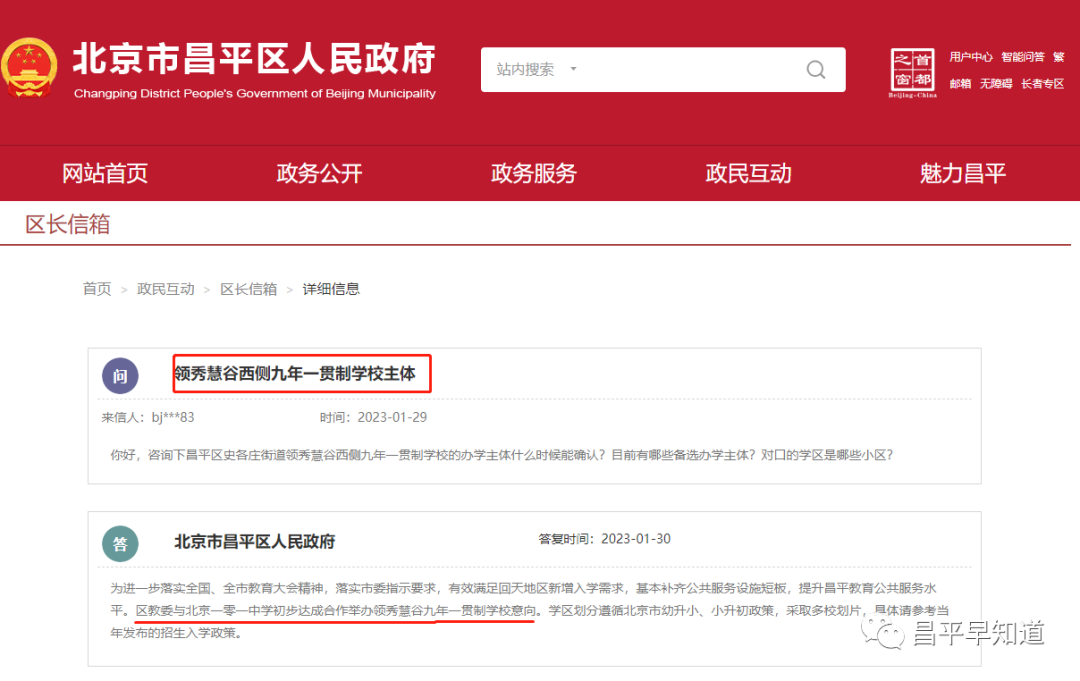Click the reply time 2023-01-30

click(636, 538)
